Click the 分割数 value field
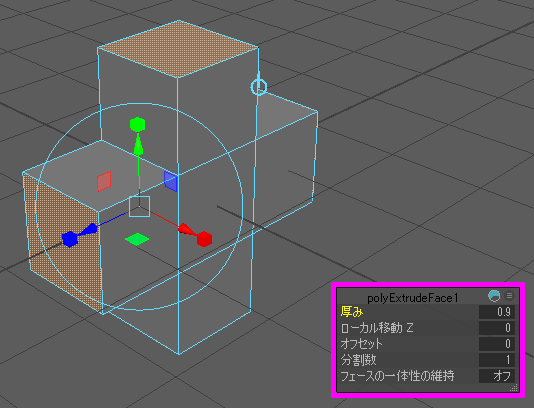534x408 pixels. click(497, 360)
